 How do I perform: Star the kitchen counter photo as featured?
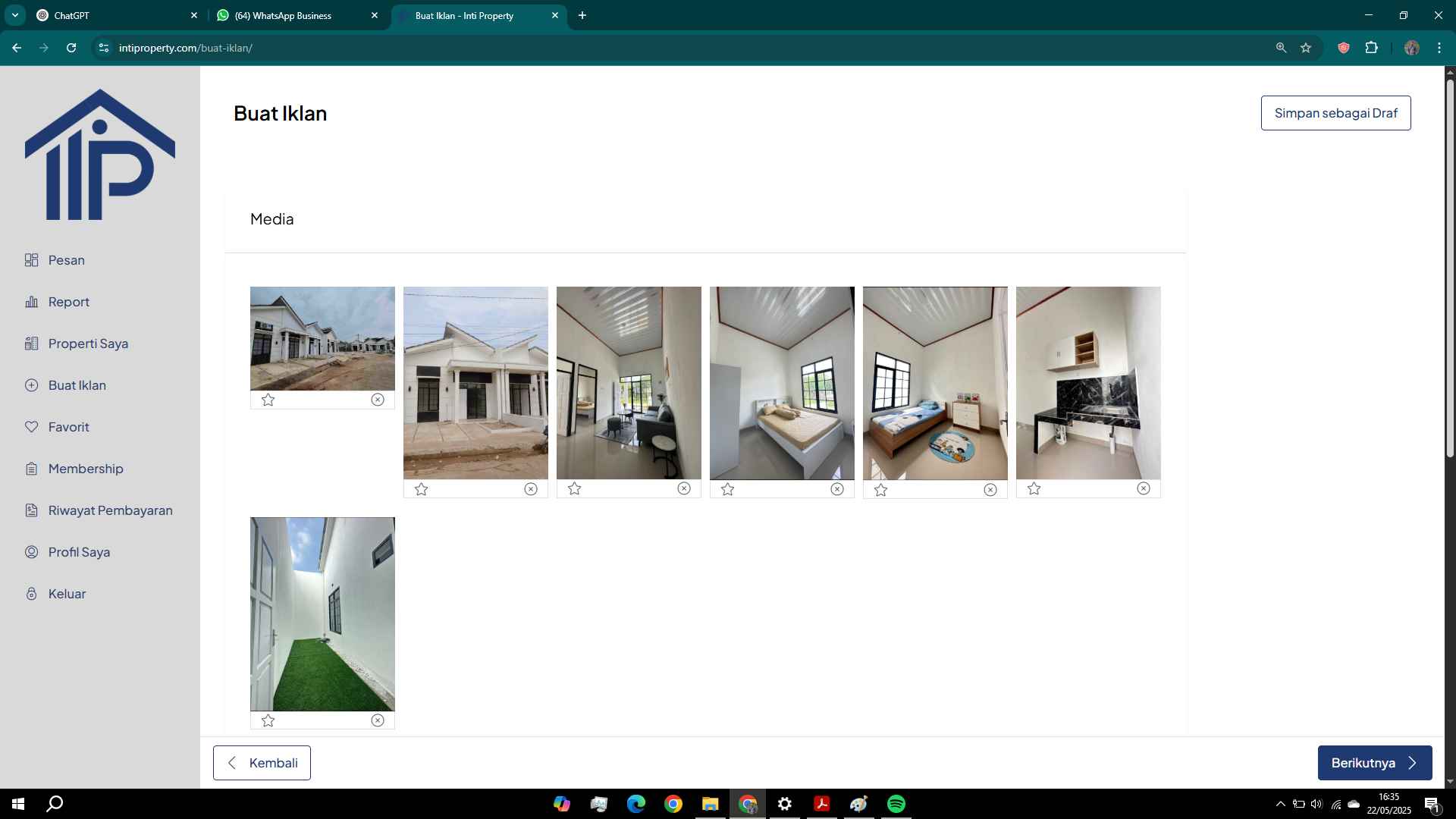click(1034, 488)
